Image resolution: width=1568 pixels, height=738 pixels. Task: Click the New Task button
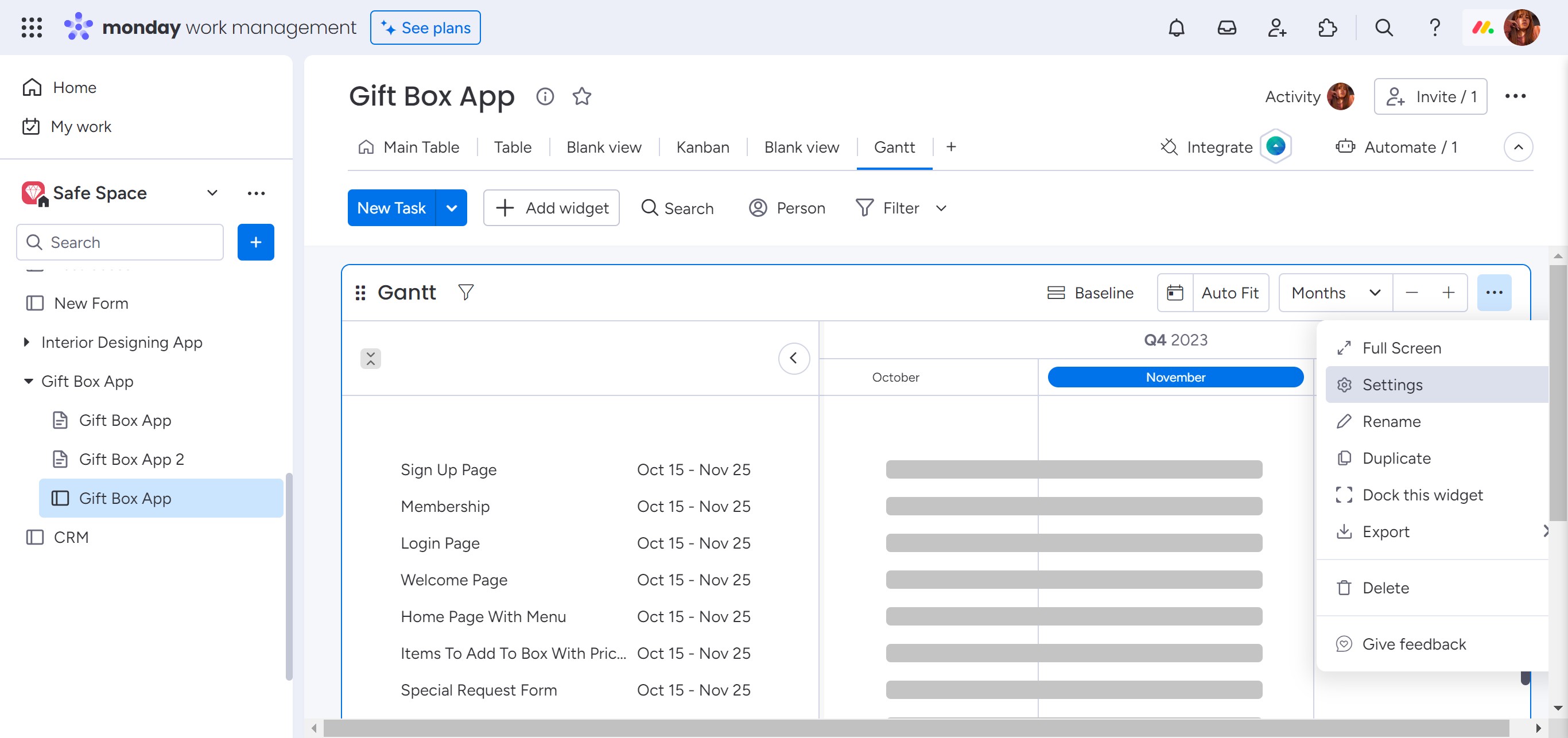coord(391,208)
